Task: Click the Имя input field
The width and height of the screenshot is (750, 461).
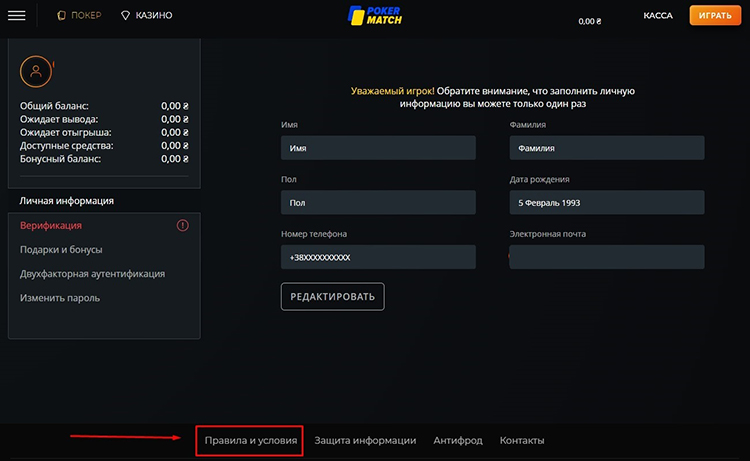Action: coord(378,148)
